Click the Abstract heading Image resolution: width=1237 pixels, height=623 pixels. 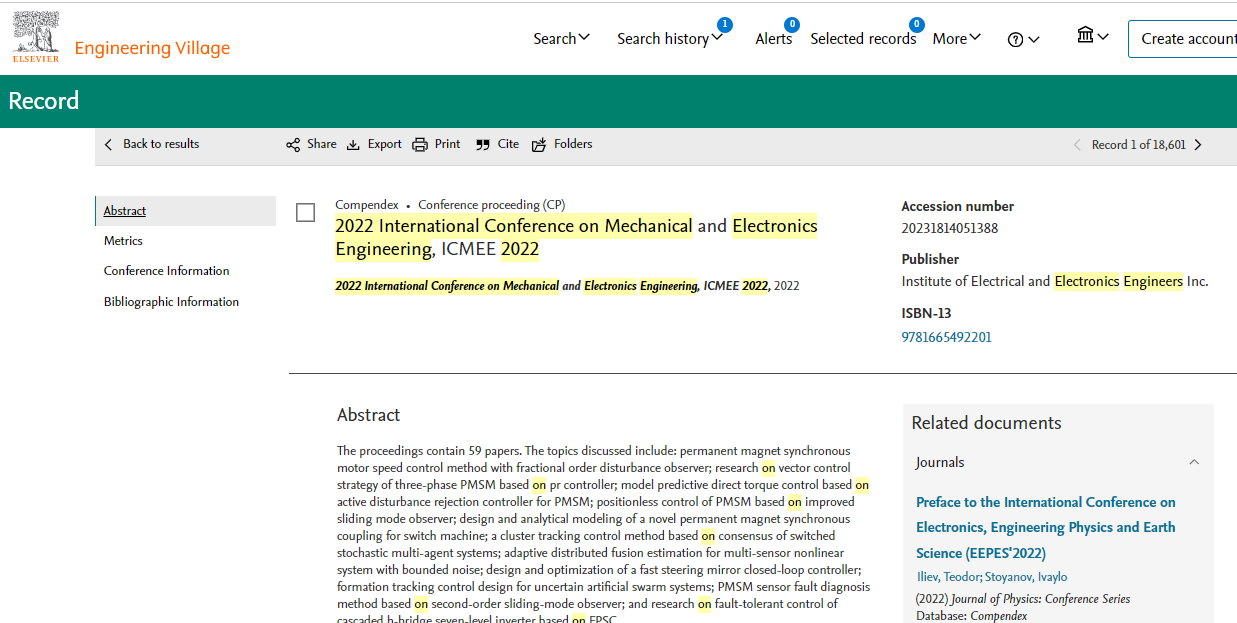click(369, 415)
